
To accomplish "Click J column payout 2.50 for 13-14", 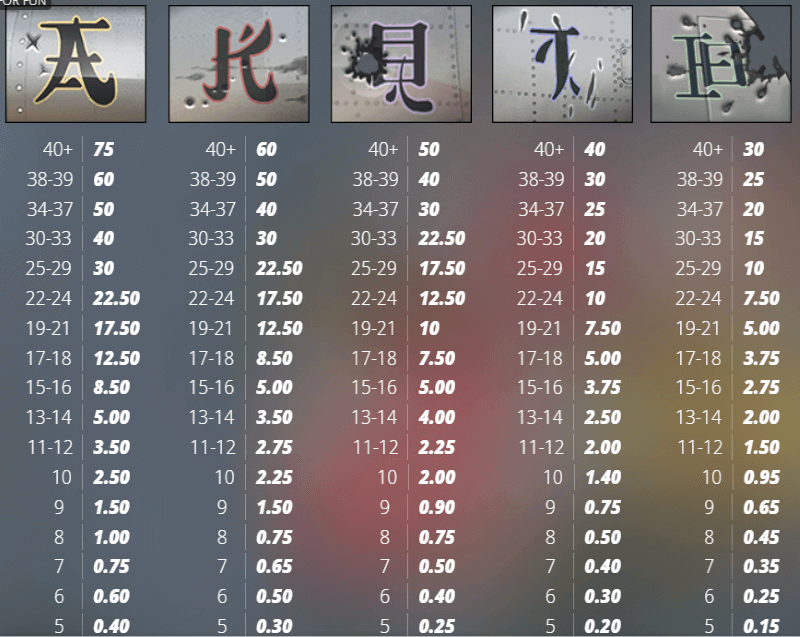I will (603, 418).
